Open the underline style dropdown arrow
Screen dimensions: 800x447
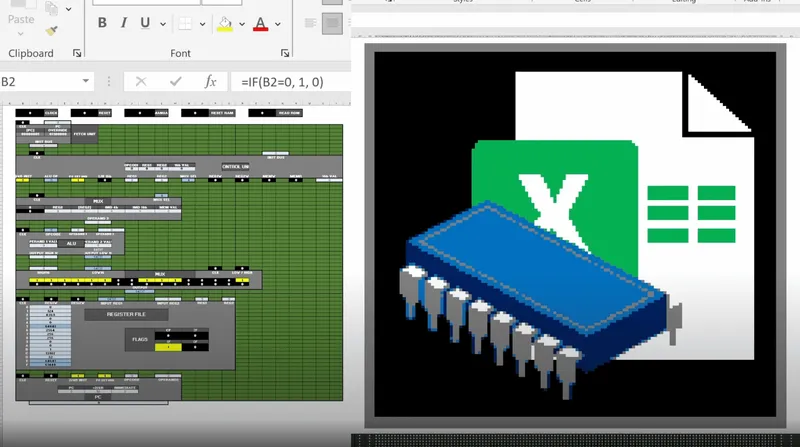[163, 23]
